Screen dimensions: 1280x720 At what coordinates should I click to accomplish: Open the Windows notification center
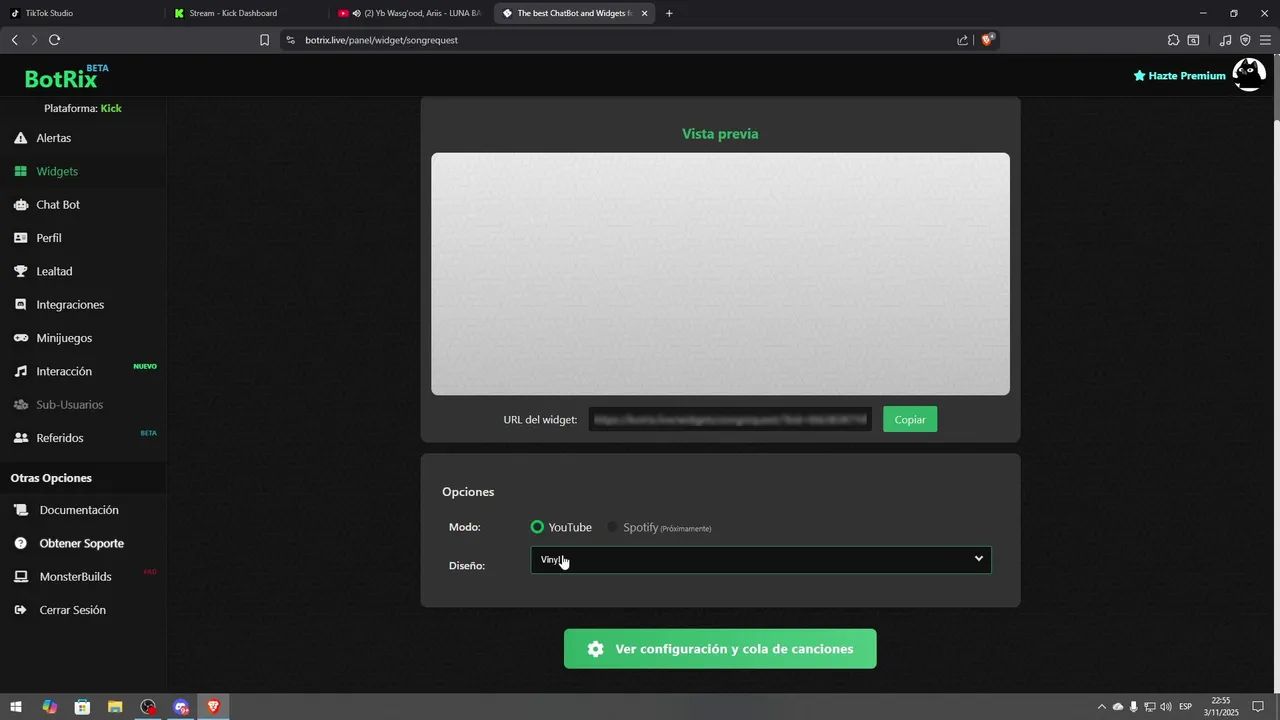coord(1259,707)
